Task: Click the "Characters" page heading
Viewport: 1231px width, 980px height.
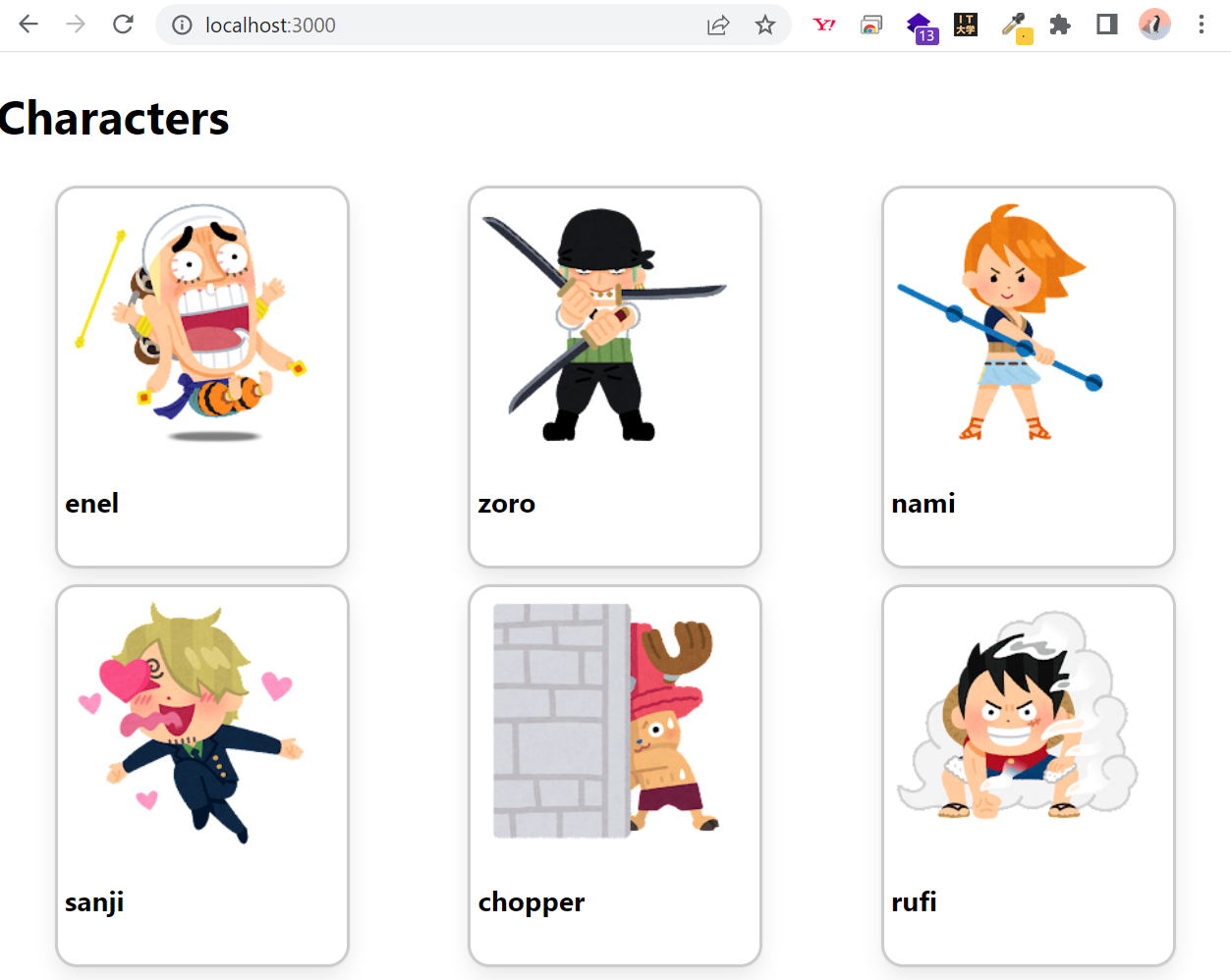Action: (114, 119)
